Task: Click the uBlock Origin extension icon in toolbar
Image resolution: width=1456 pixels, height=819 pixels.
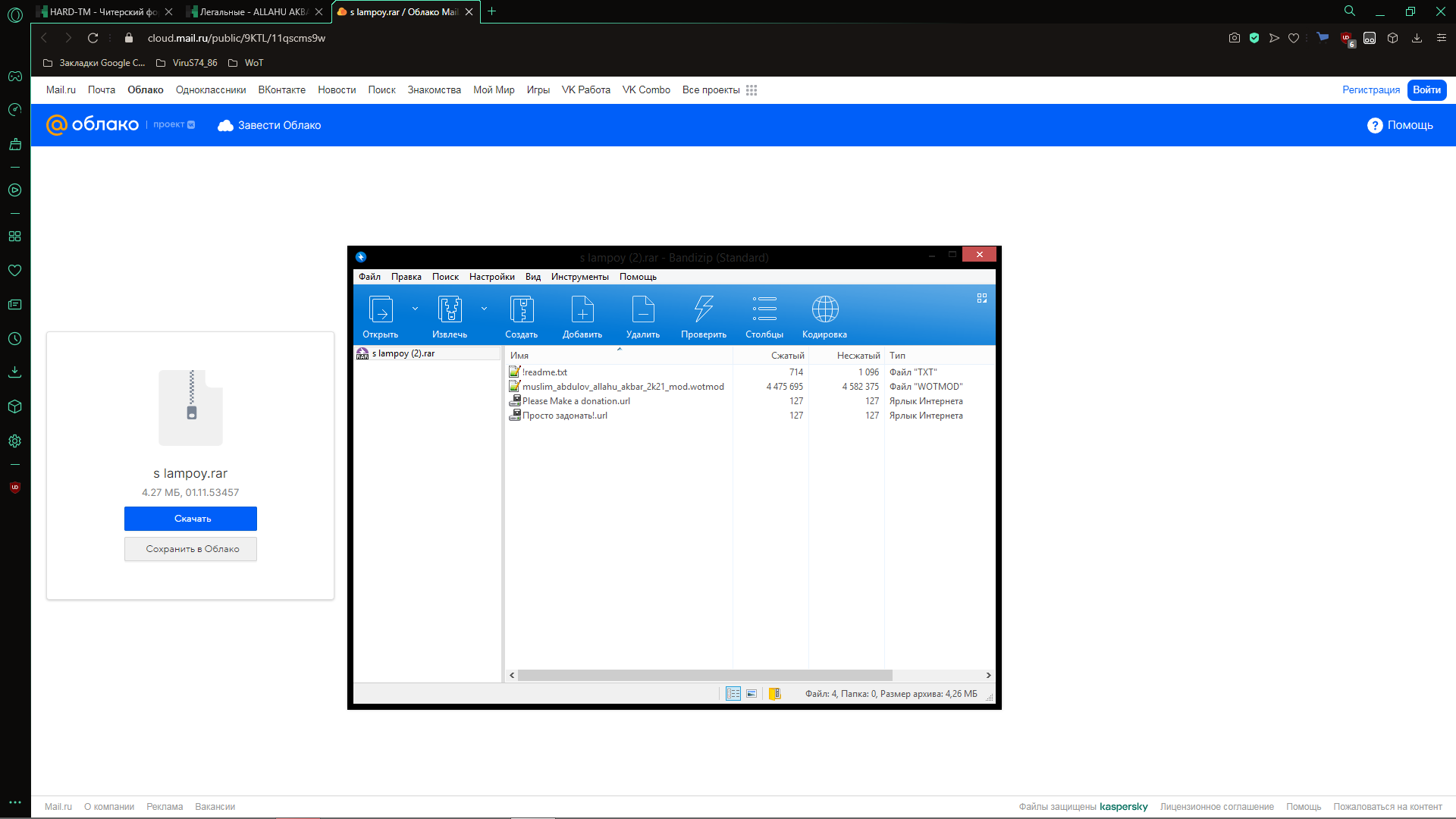Action: [x=1347, y=39]
